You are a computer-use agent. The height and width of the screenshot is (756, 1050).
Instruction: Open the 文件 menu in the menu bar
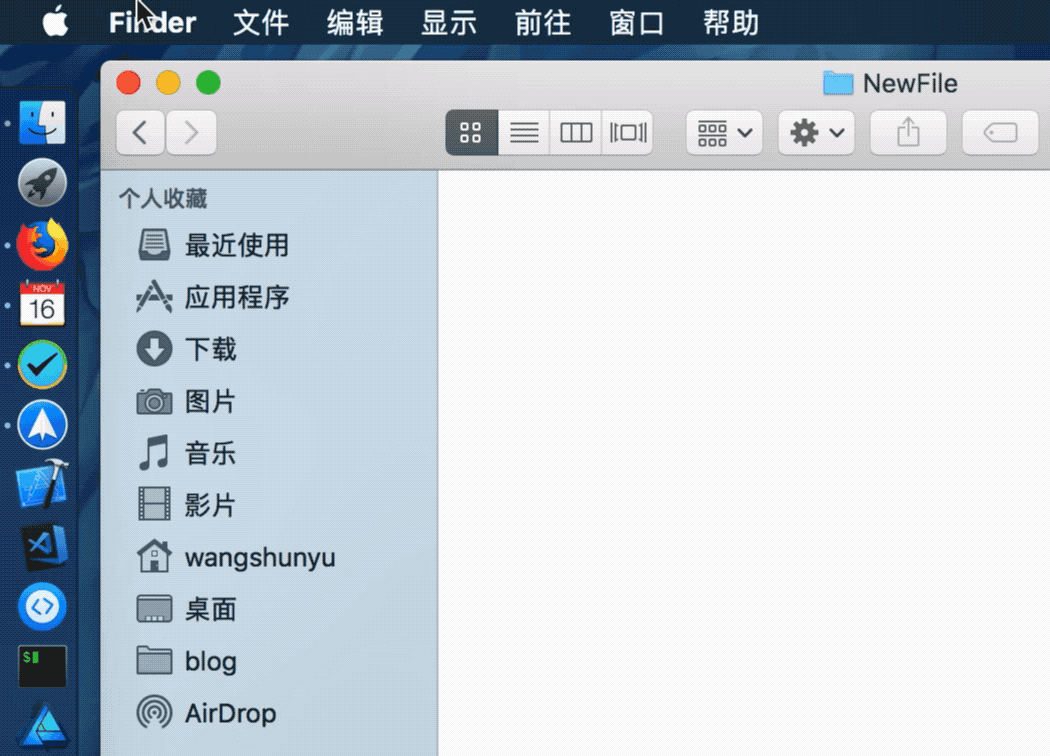(260, 22)
